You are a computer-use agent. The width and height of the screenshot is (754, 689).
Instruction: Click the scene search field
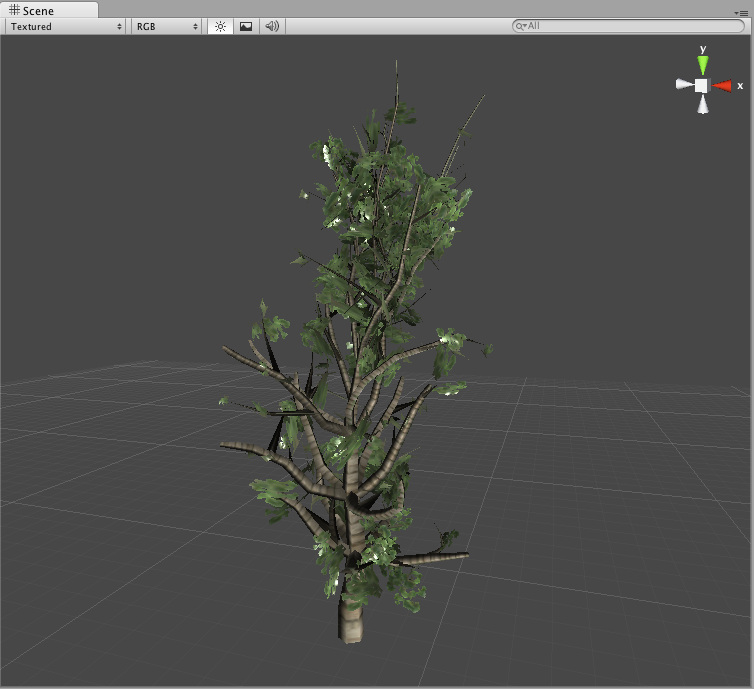pos(628,26)
